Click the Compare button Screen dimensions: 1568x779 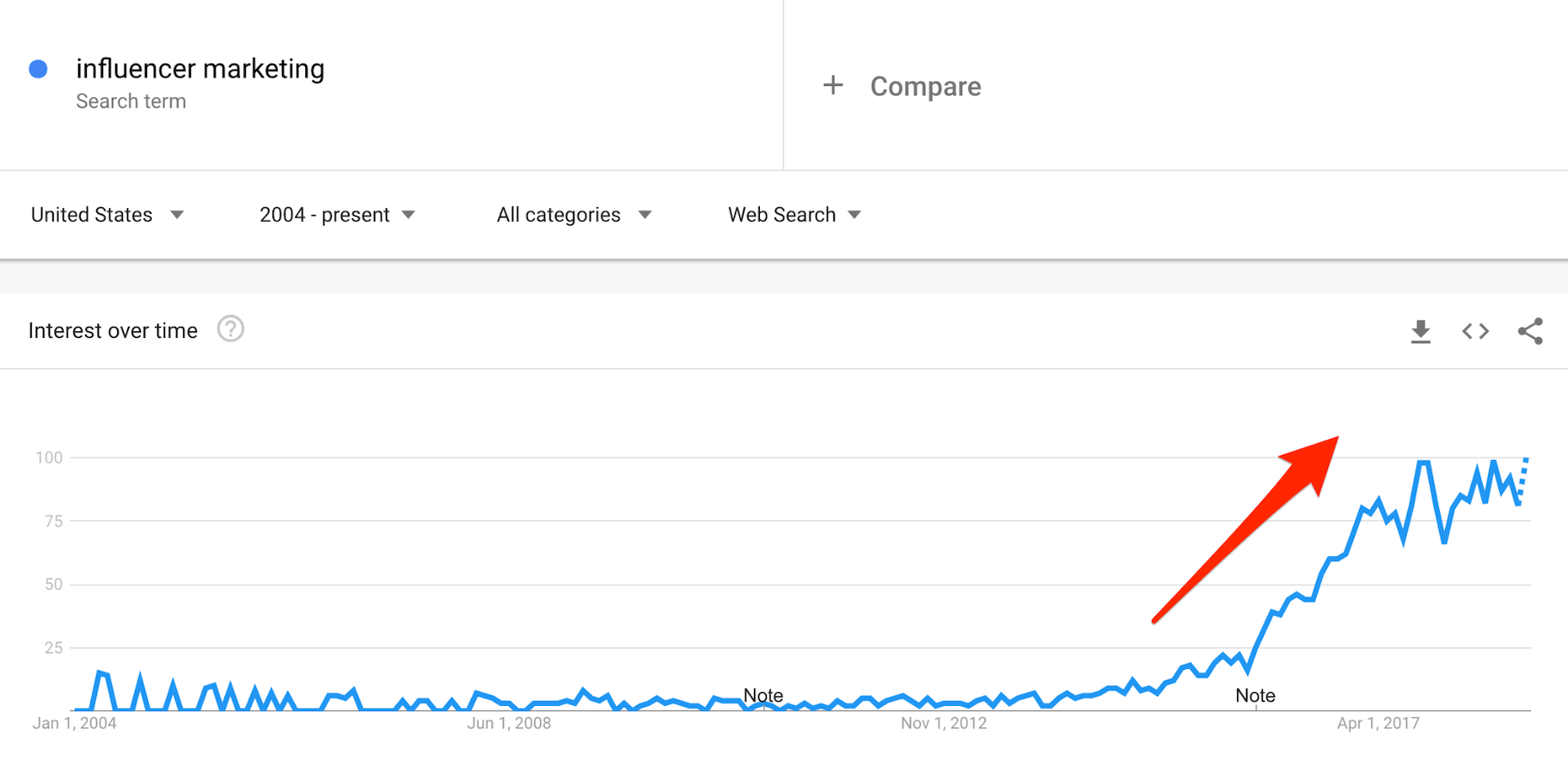[925, 86]
